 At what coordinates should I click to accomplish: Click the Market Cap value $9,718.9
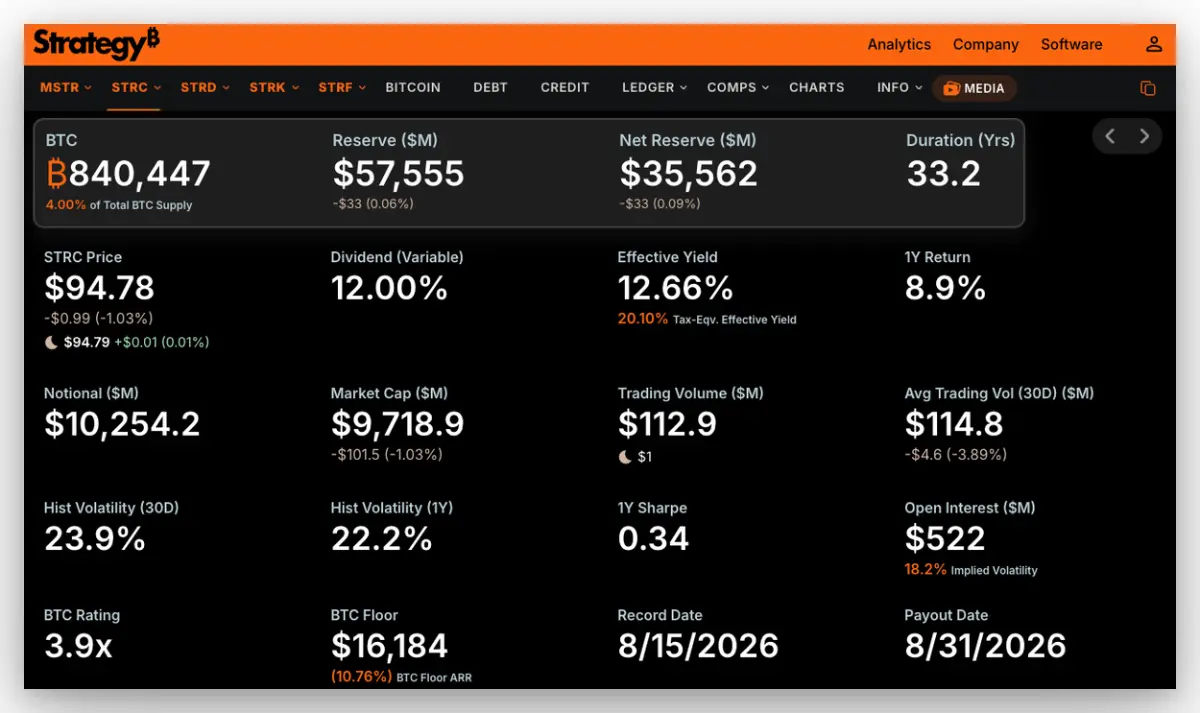click(x=397, y=424)
